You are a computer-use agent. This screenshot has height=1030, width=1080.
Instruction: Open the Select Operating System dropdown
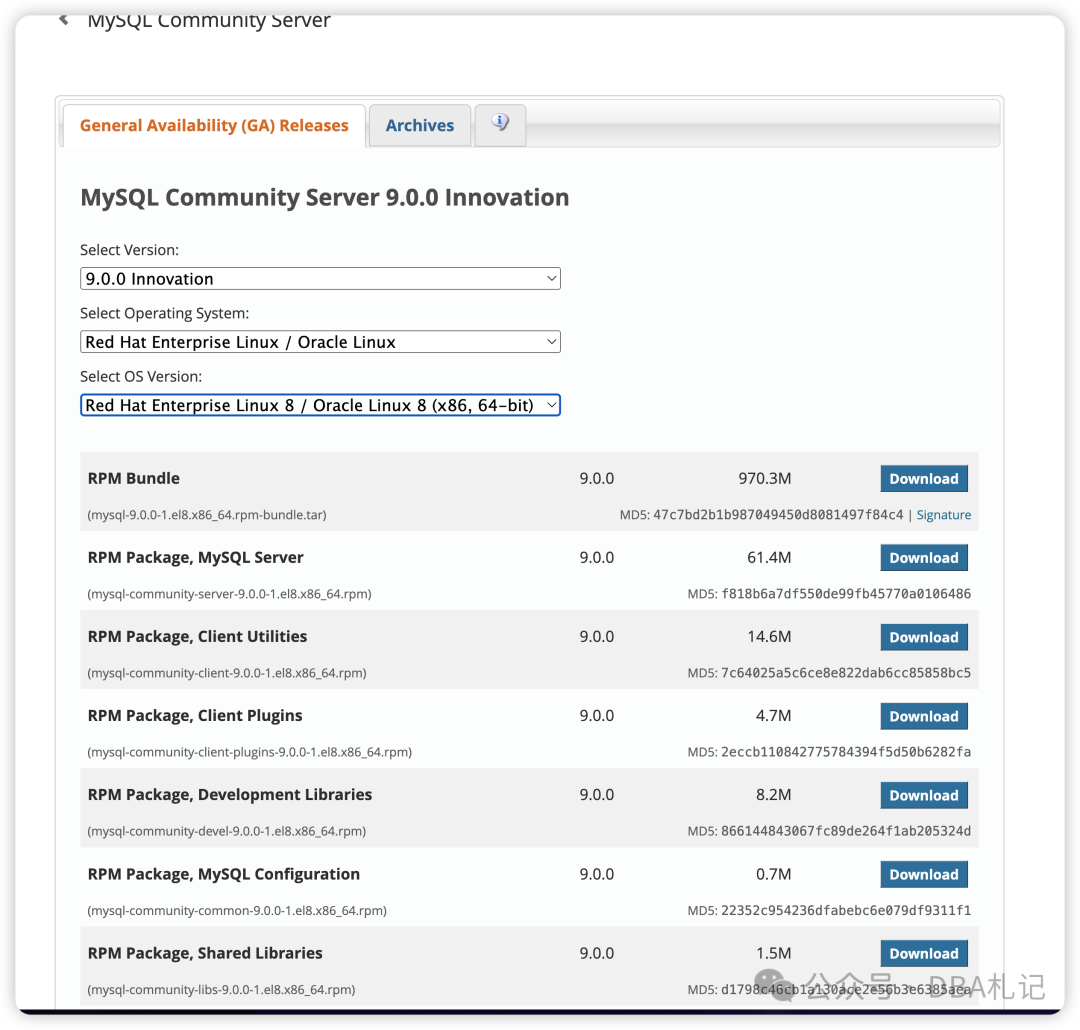(x=320, y=342)
